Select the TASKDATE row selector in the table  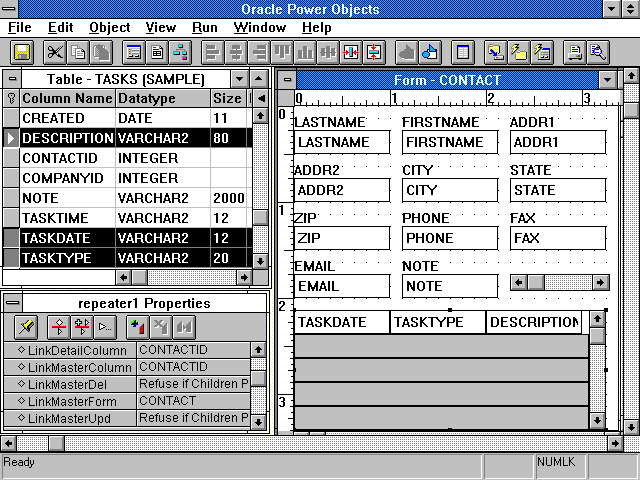click(x=11, y=239)
